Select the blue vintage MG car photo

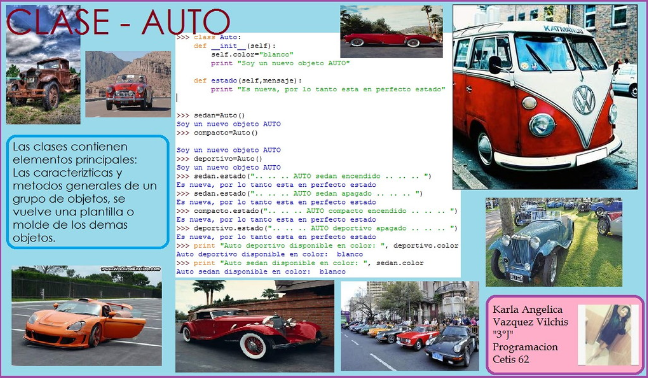[554, 242]
